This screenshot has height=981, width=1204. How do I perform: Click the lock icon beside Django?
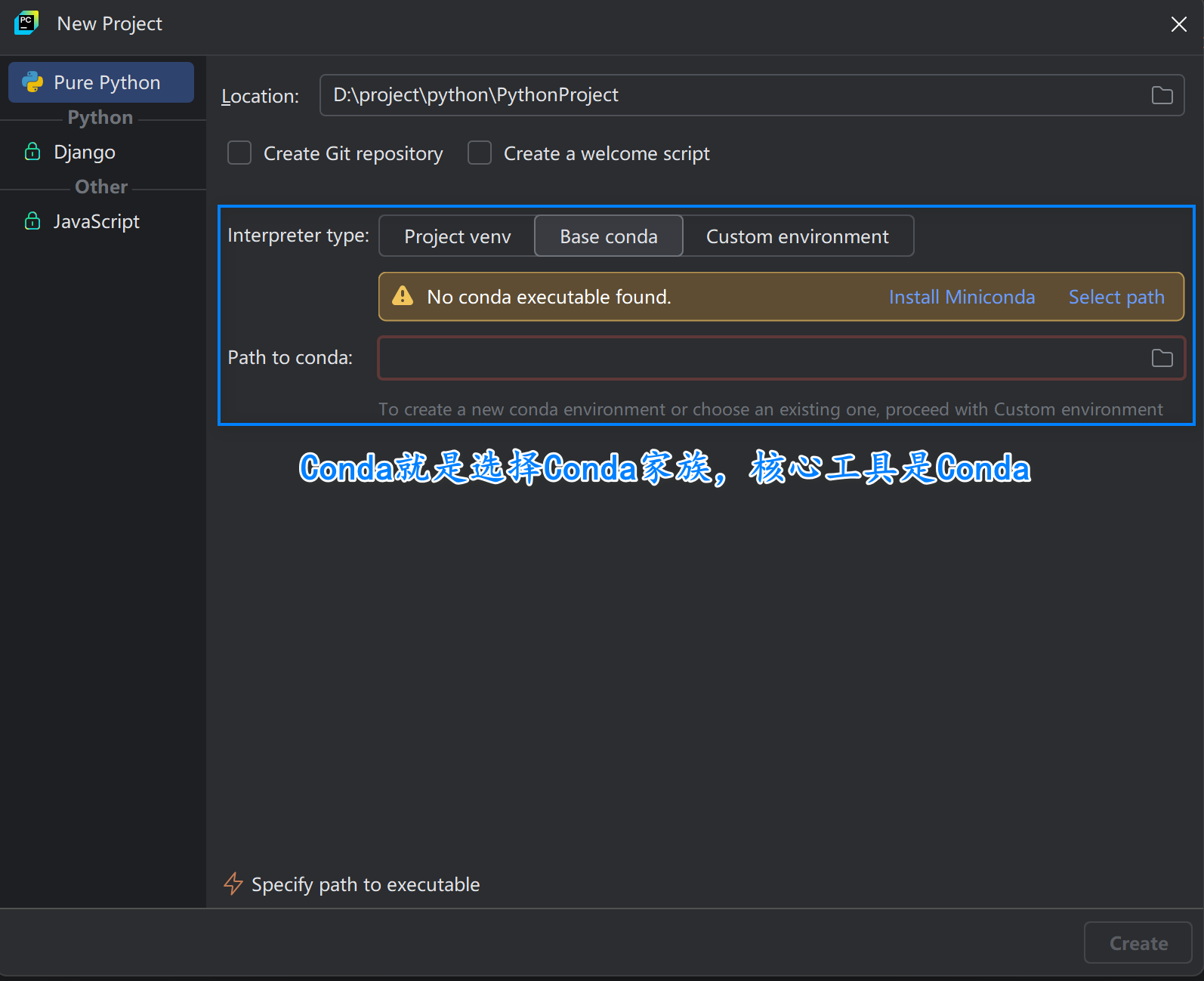pos(32,152)
